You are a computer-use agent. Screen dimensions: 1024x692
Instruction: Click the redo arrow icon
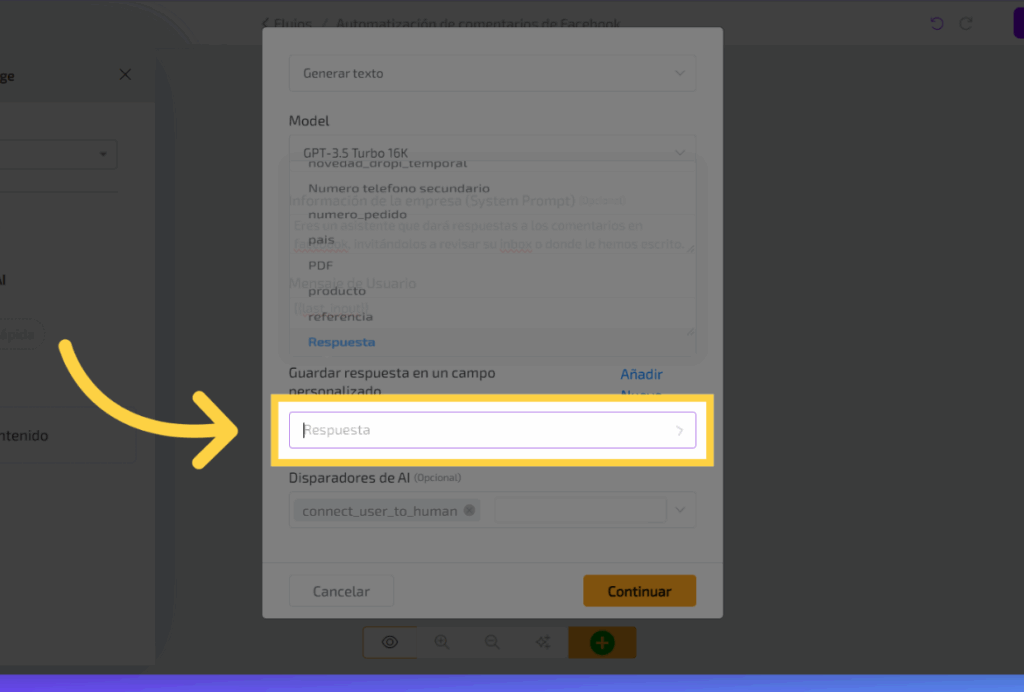pos(966,23)
